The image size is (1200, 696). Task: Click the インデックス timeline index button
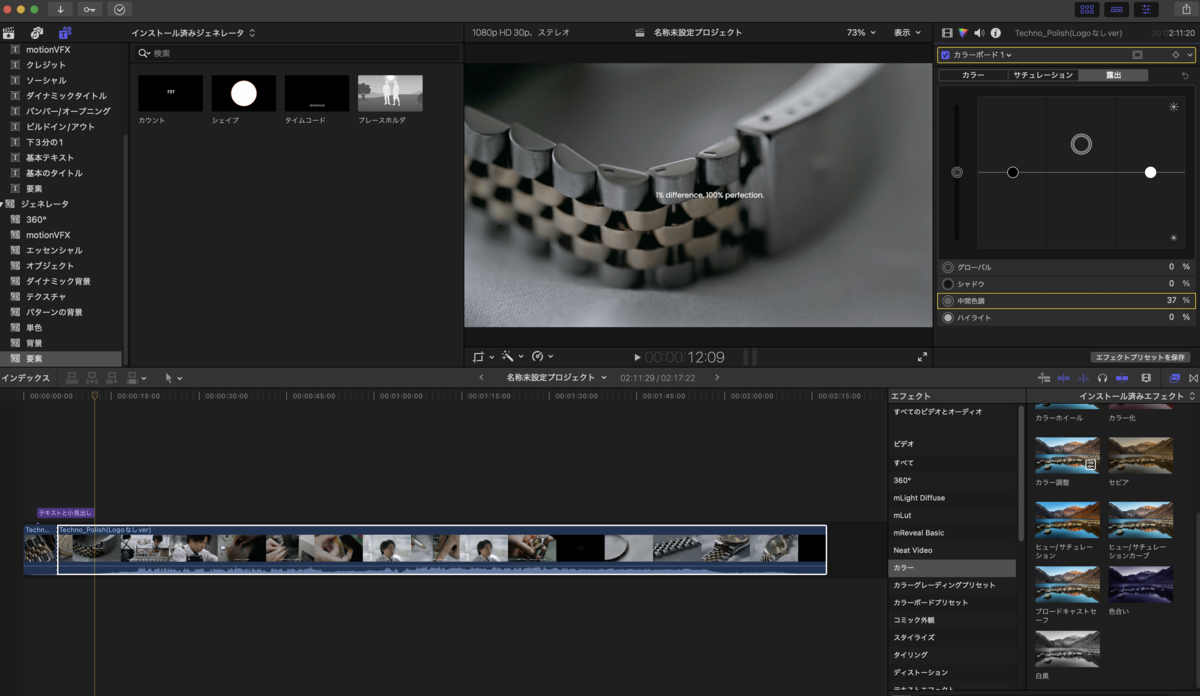(x=25, y=378)
